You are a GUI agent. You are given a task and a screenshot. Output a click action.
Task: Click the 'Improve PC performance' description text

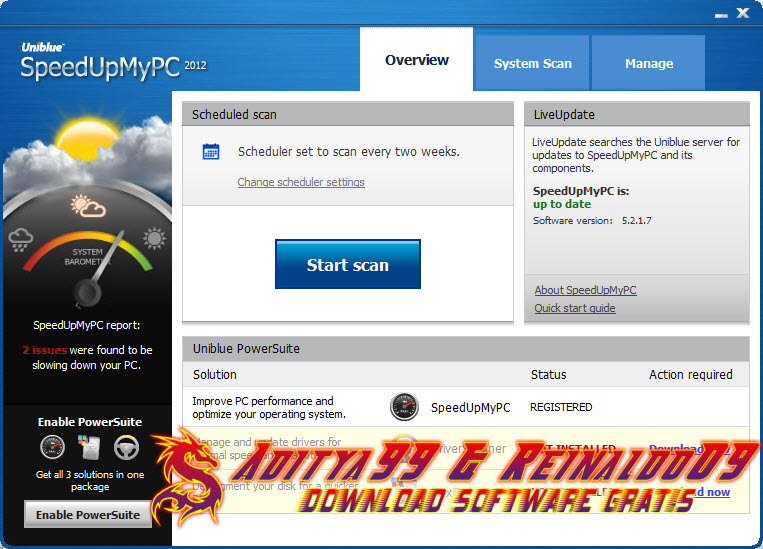269,407
